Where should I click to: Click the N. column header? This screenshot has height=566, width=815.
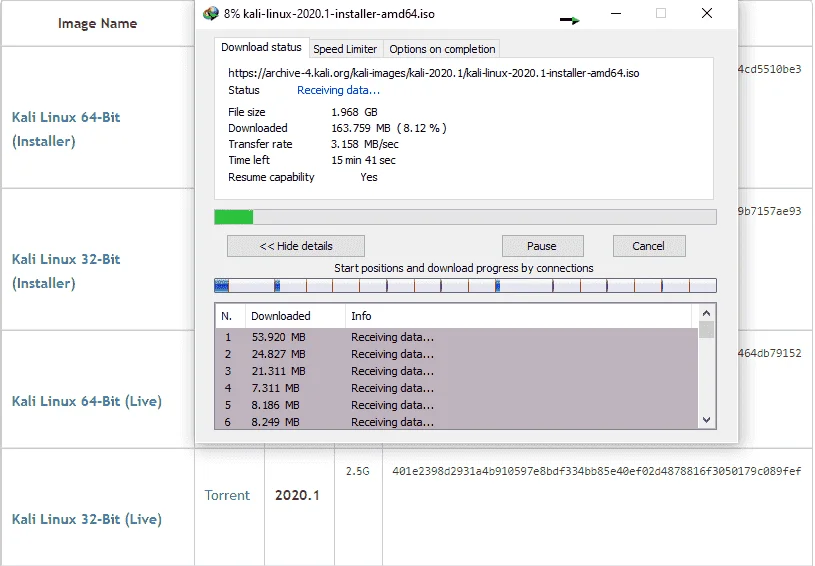pos(230,316)
